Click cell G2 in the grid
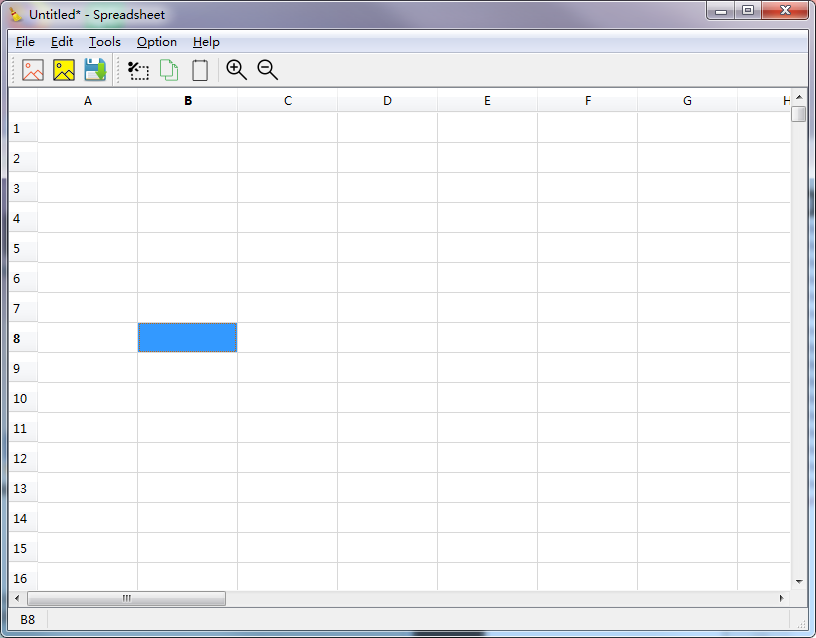Viewport: 816px width, 638px height. [687, 158]
